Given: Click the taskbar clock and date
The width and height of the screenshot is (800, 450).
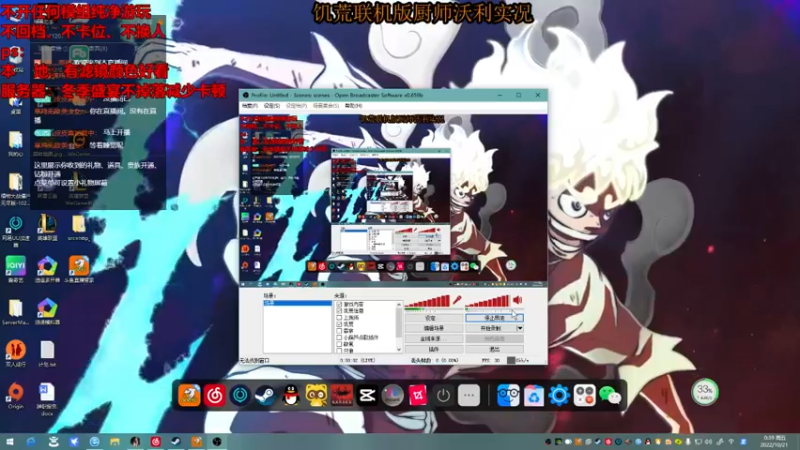Looking at the screenshot, I should (774, 442).
